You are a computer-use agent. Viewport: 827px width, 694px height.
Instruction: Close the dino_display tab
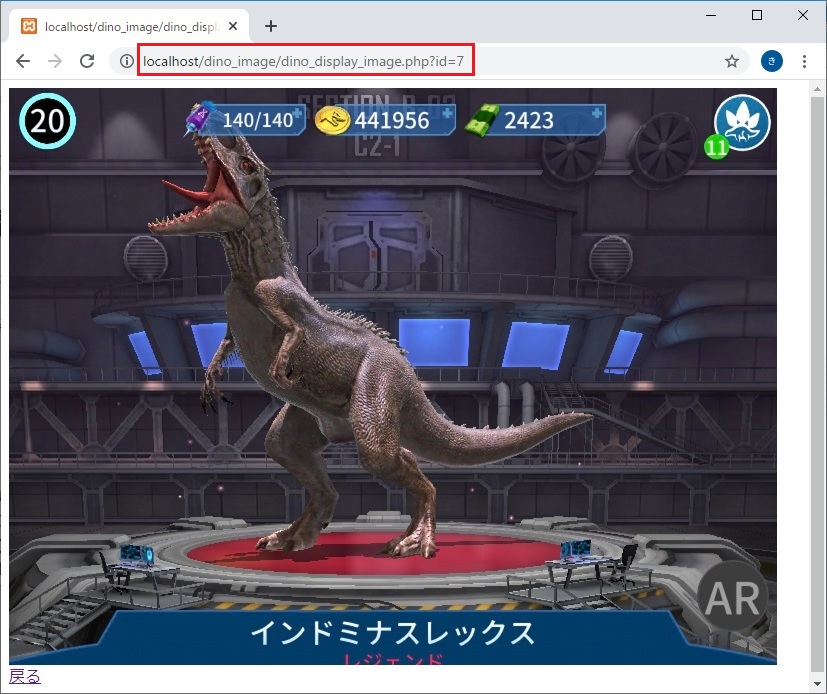click(233, 26)
